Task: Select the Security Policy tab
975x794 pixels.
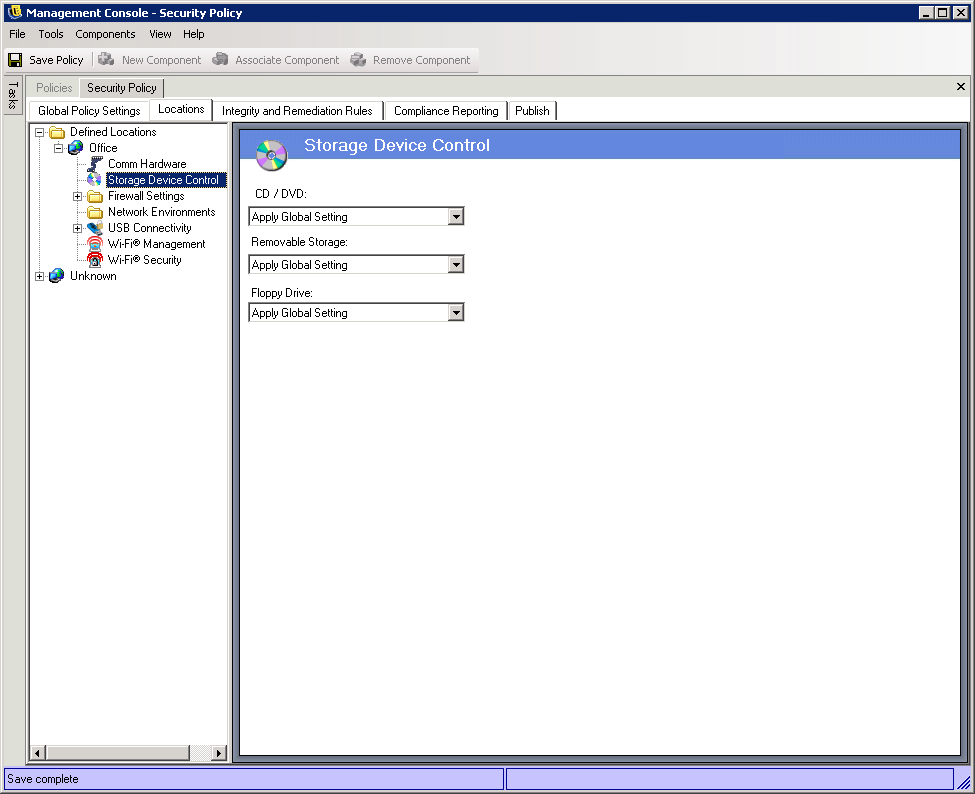Action: pos(122,88)
